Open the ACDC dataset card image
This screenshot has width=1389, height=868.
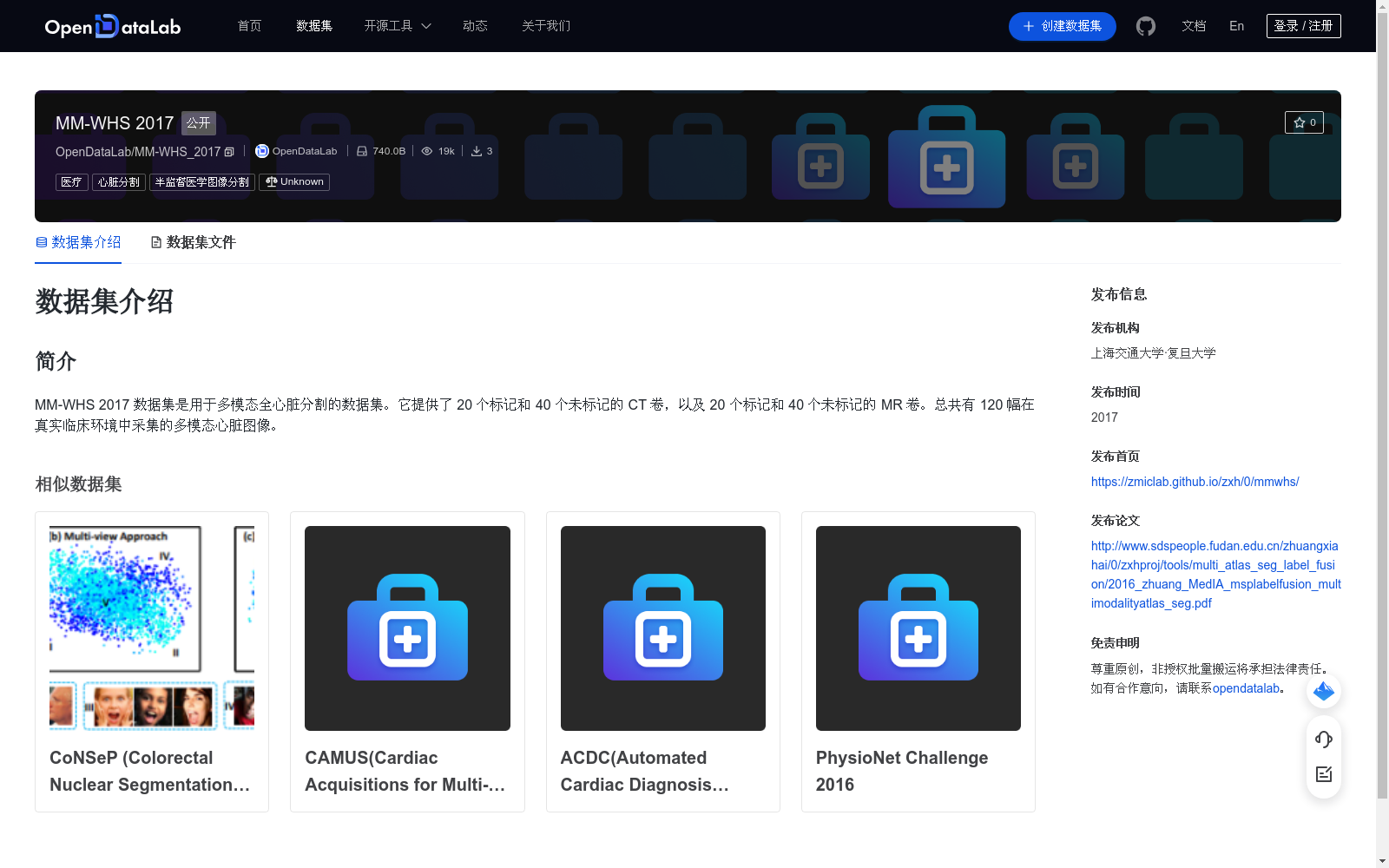663,628
